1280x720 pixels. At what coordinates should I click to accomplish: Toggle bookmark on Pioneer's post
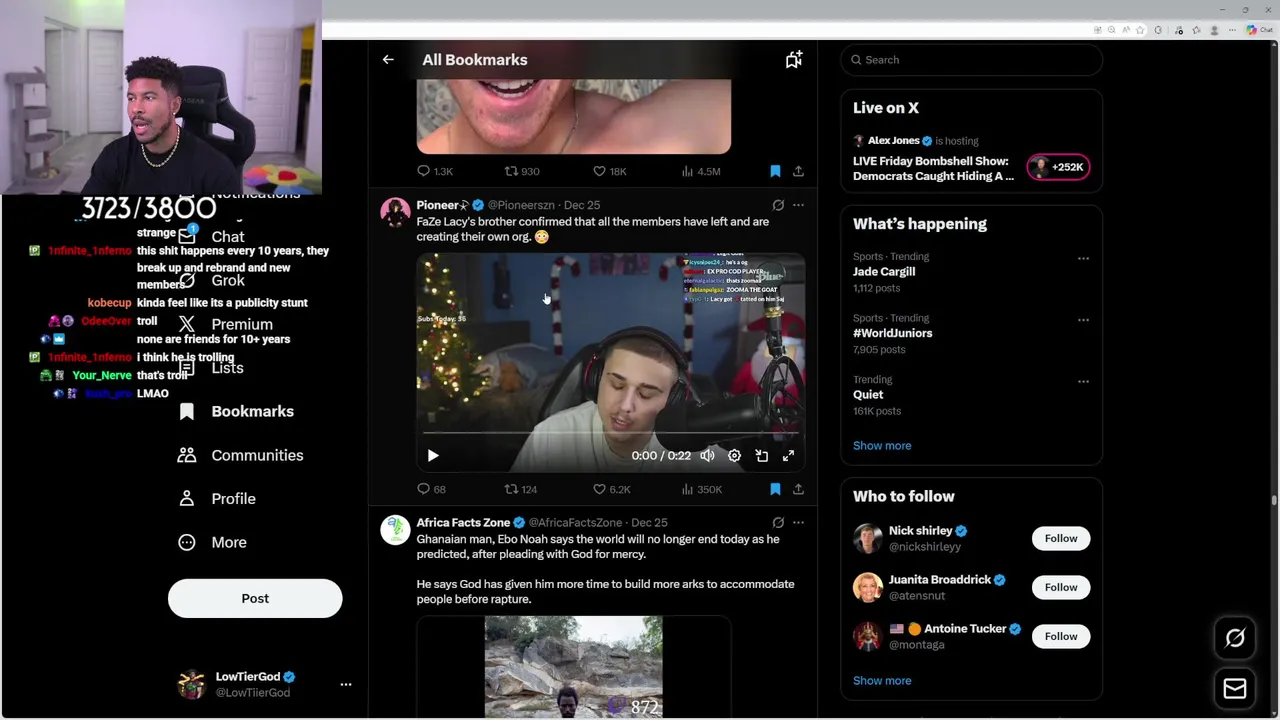(775, 489)
